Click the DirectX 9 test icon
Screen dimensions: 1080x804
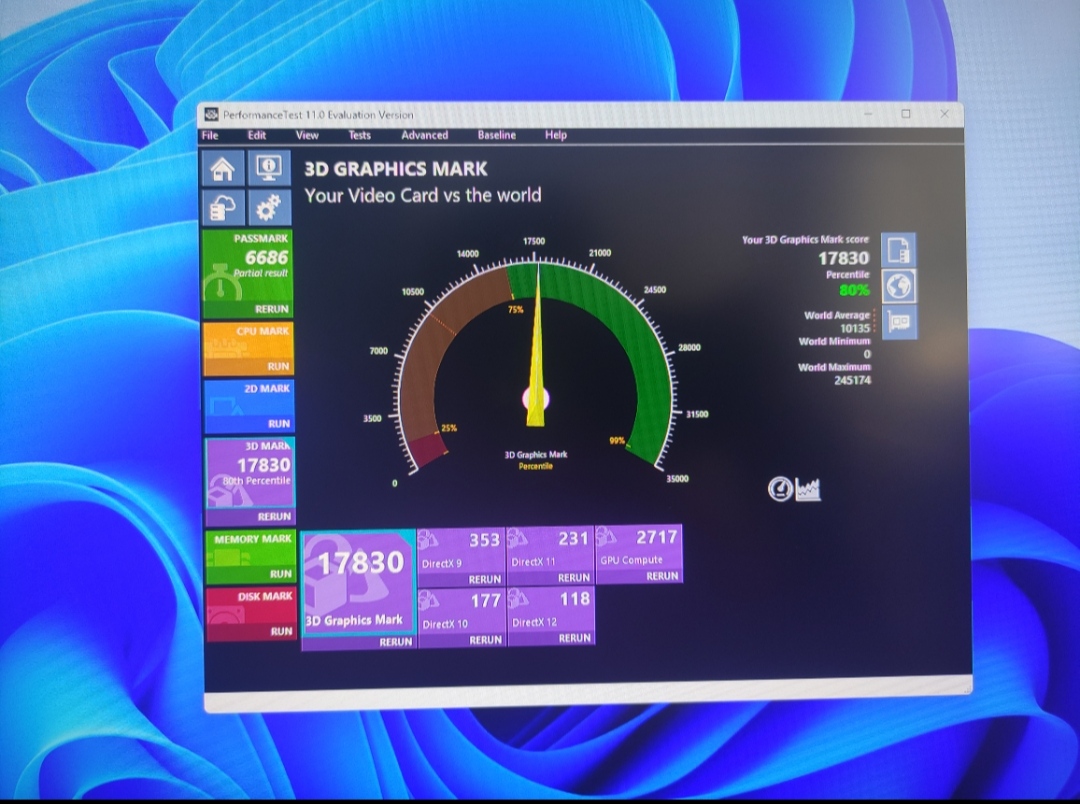pos(429,539)
